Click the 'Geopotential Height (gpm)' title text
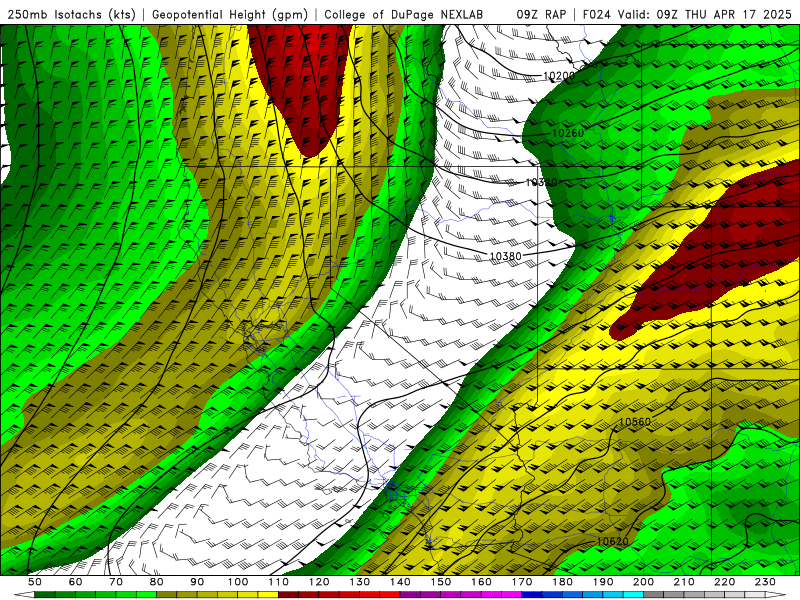The height and width of the screenshot is (600, 800). click(x=229, y=14)
